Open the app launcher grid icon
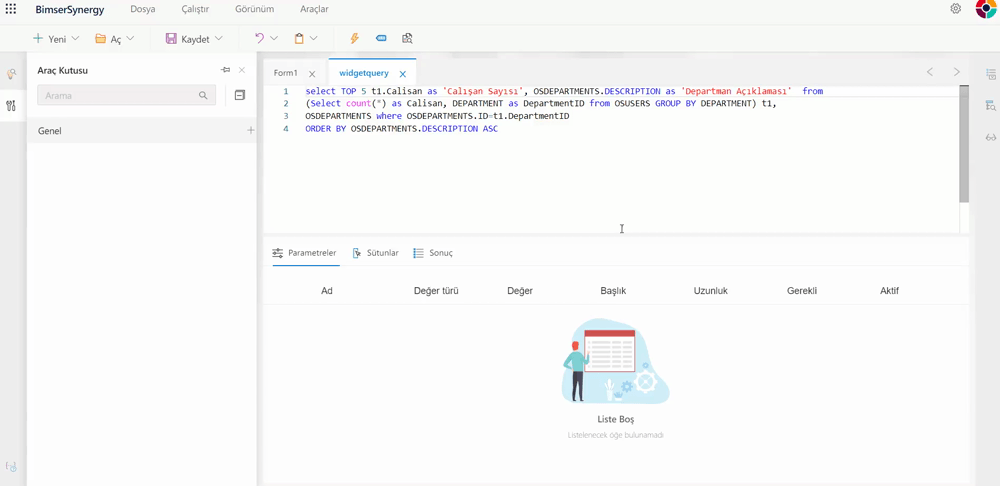The height and width of the screenshot is (486, 1000). point(11,9)
